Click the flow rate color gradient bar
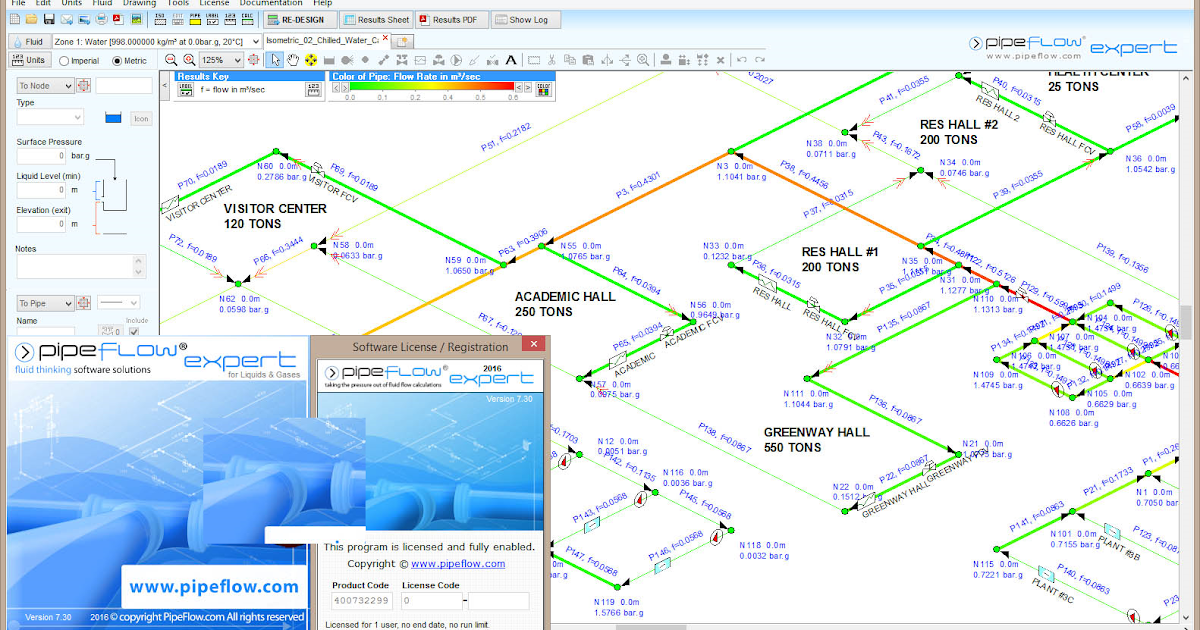 432,86
